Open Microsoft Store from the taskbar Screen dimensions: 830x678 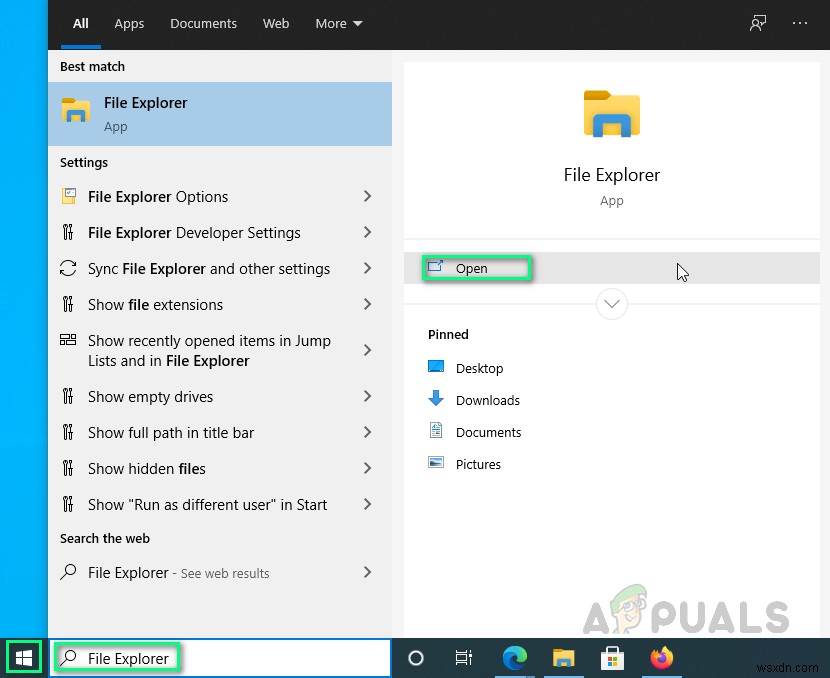612,658
